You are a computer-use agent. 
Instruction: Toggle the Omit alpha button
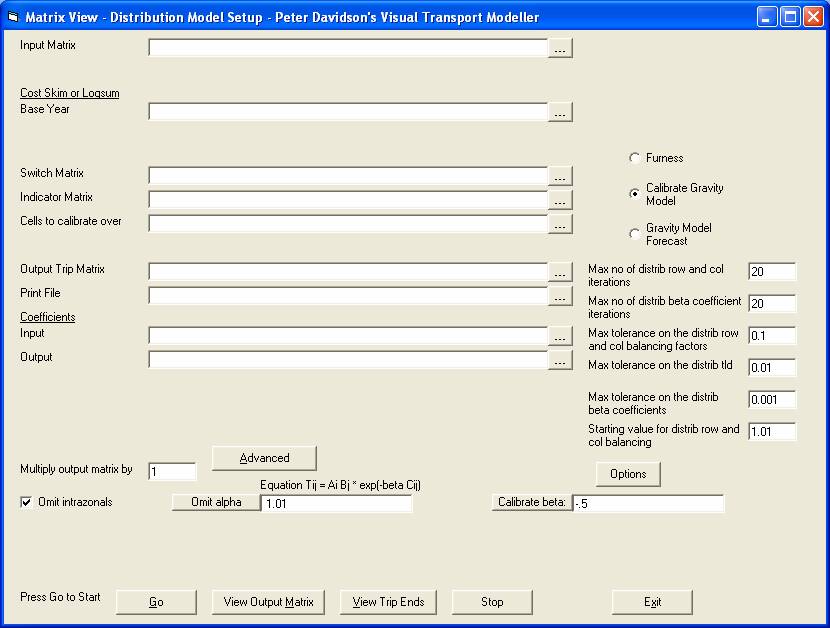(x=216, y=502)
